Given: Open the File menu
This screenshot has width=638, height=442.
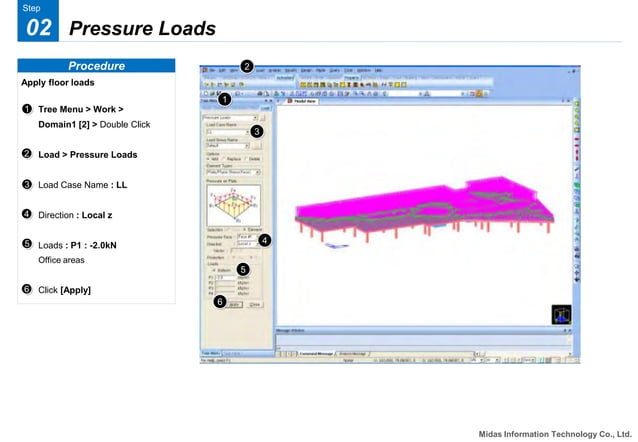Looking at the screenshot, I should click(x=212, y=70).
